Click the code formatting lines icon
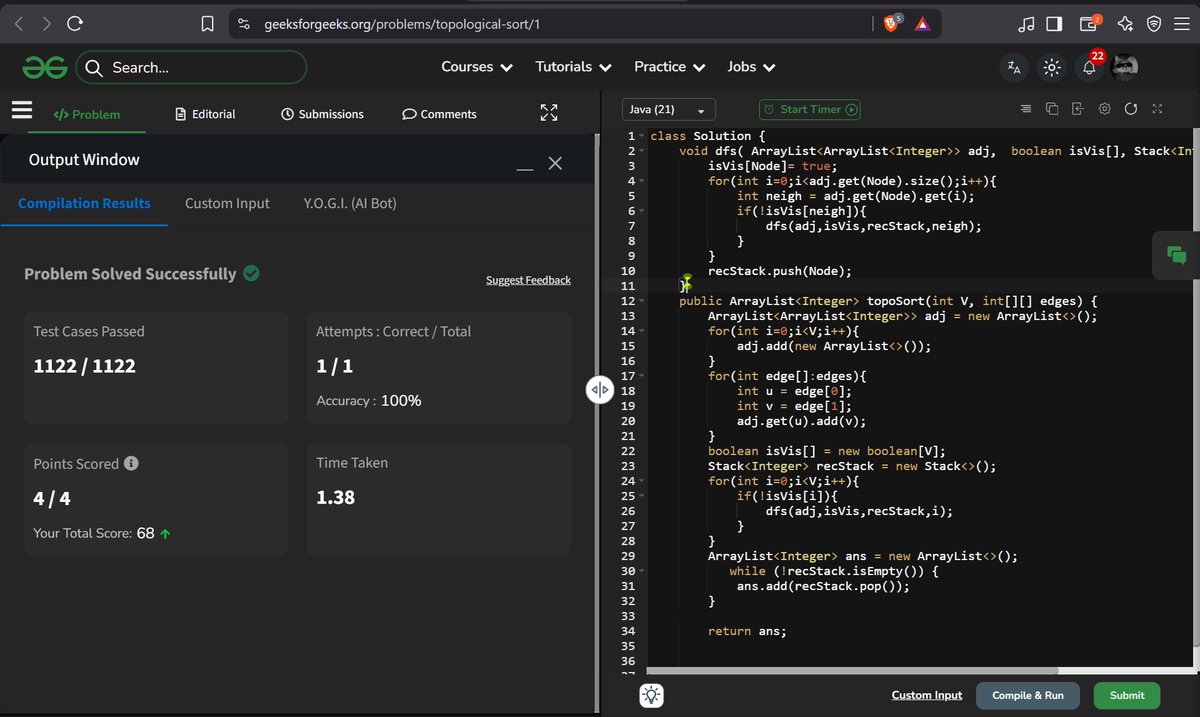 coord(1026,109)
